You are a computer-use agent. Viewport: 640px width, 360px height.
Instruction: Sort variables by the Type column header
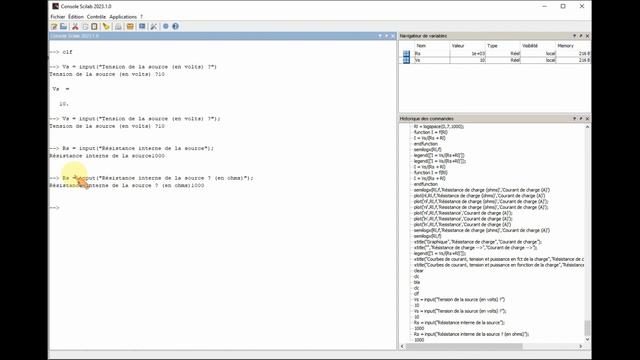click(503, 46)
